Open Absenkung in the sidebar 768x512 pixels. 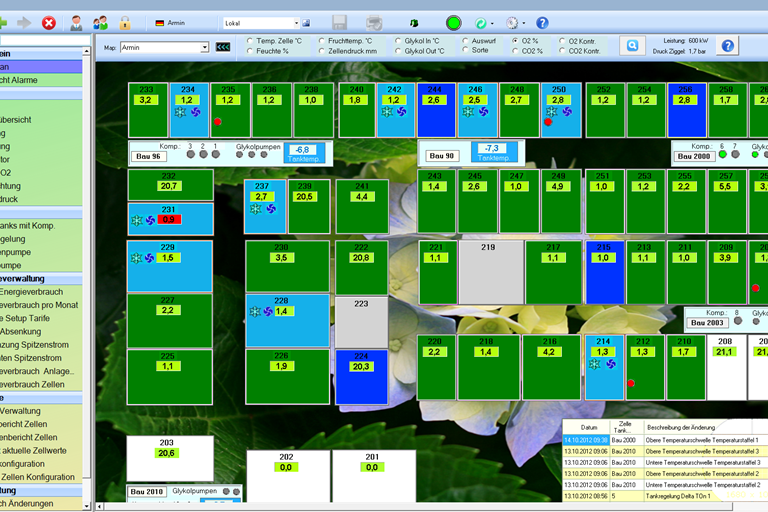[x=21, y=331]
